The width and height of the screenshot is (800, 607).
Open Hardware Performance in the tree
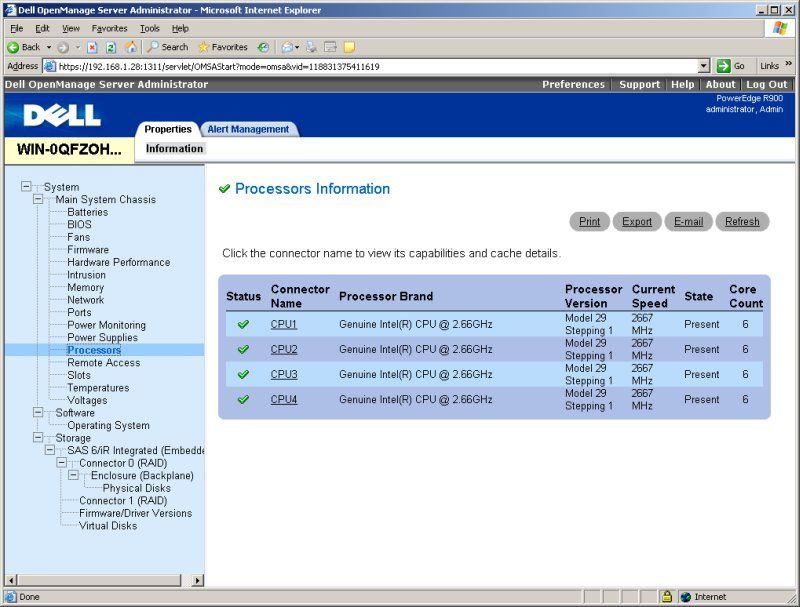119,262
